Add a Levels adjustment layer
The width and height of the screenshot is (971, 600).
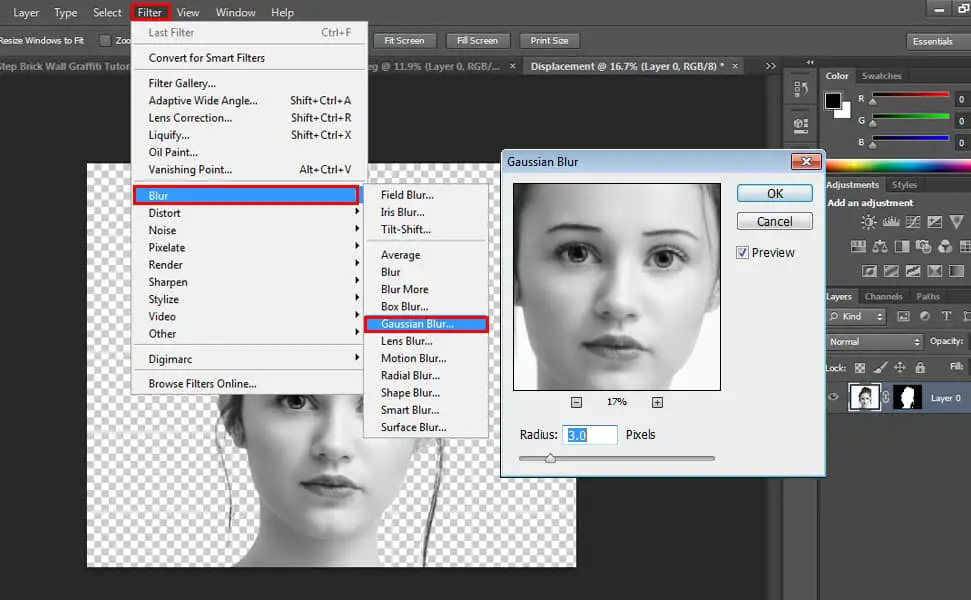(x=890, y=222)
